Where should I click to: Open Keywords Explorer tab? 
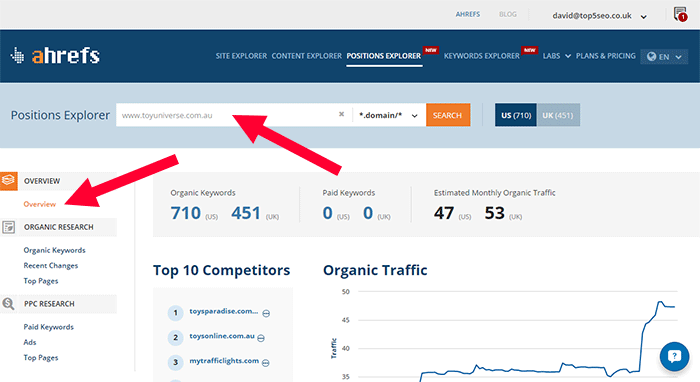point(481,56)
